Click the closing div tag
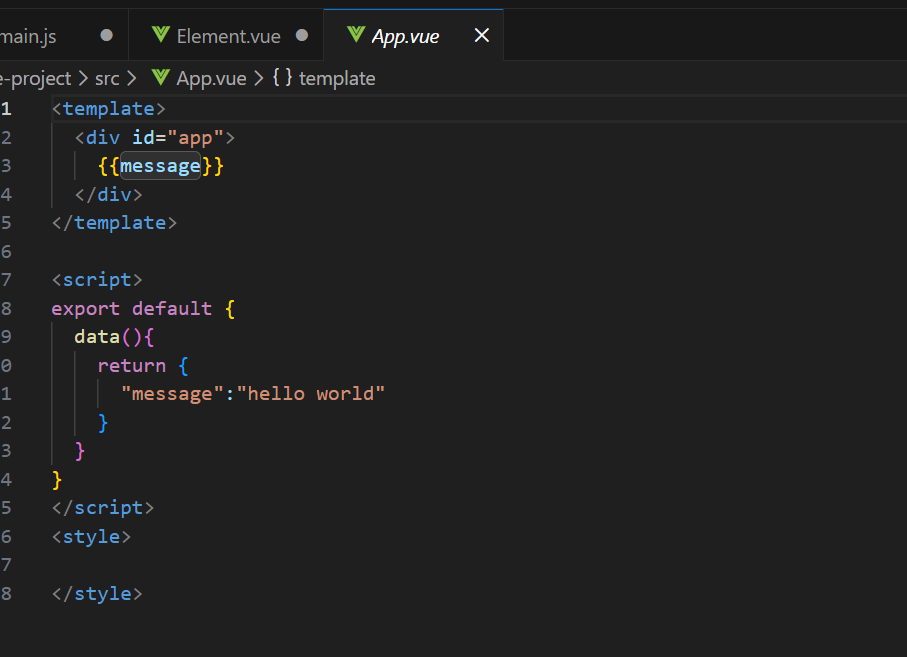 point(108,194)
